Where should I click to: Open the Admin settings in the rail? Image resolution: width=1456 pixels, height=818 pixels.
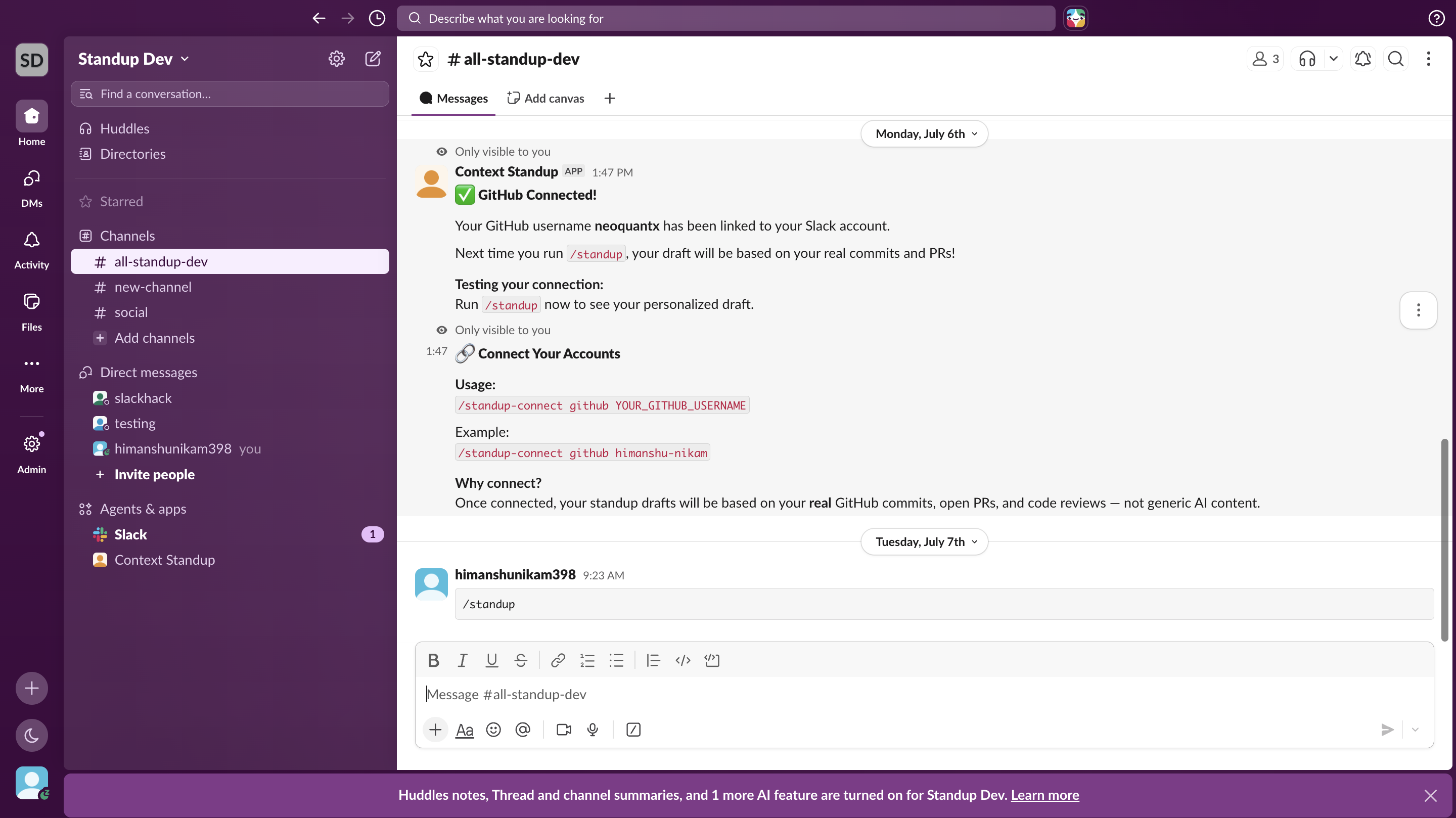point(32,453)
